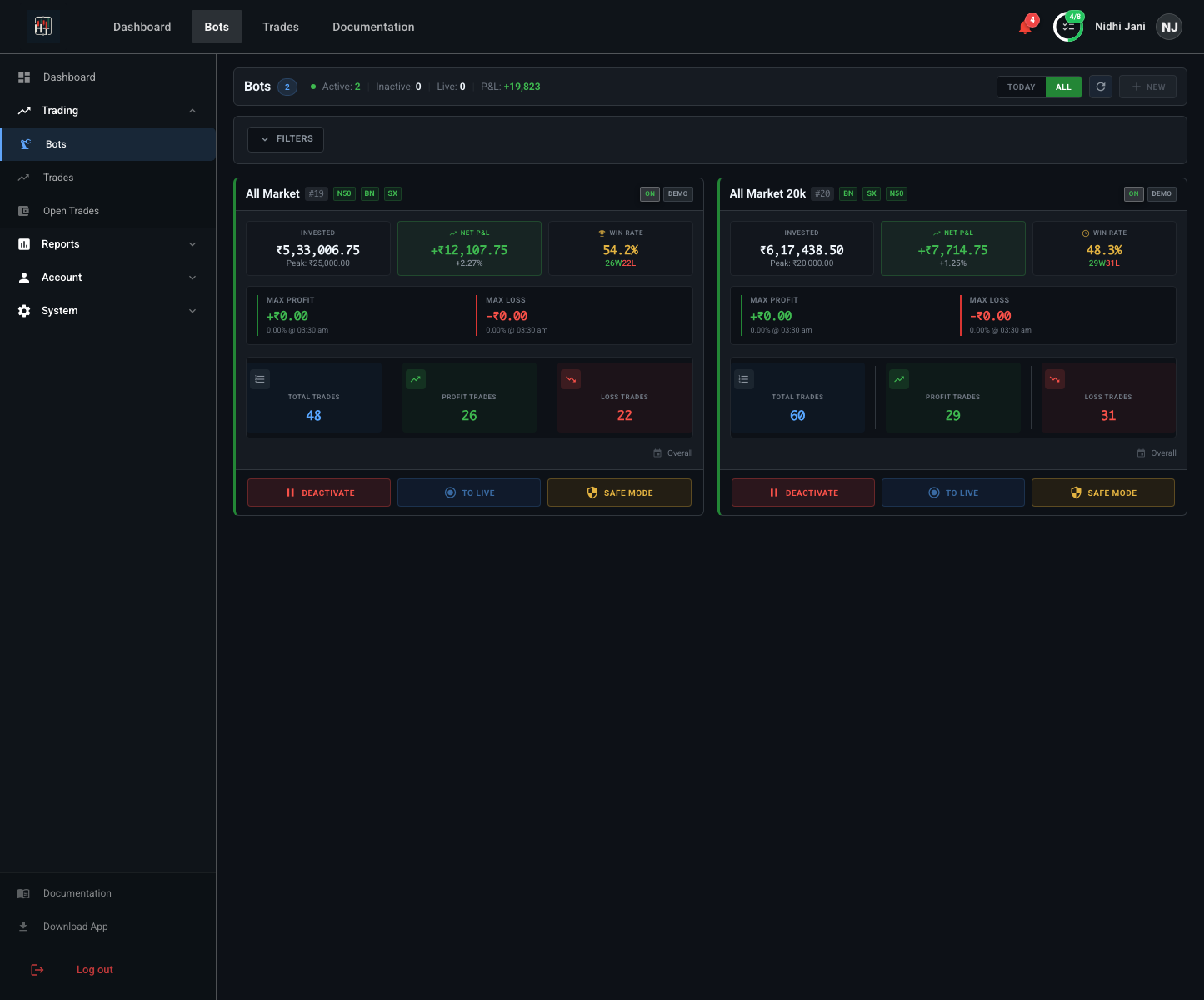This screenshot has width=1204, height=1000.
Task: Click Download App link in sidebar
Action: (x=76, y=927)
